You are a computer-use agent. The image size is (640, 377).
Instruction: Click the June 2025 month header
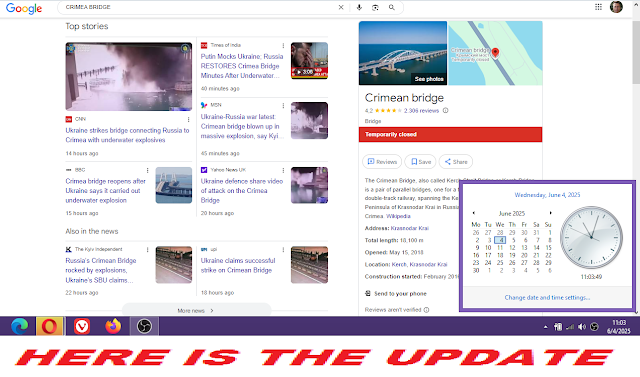[x=512, y=213]
